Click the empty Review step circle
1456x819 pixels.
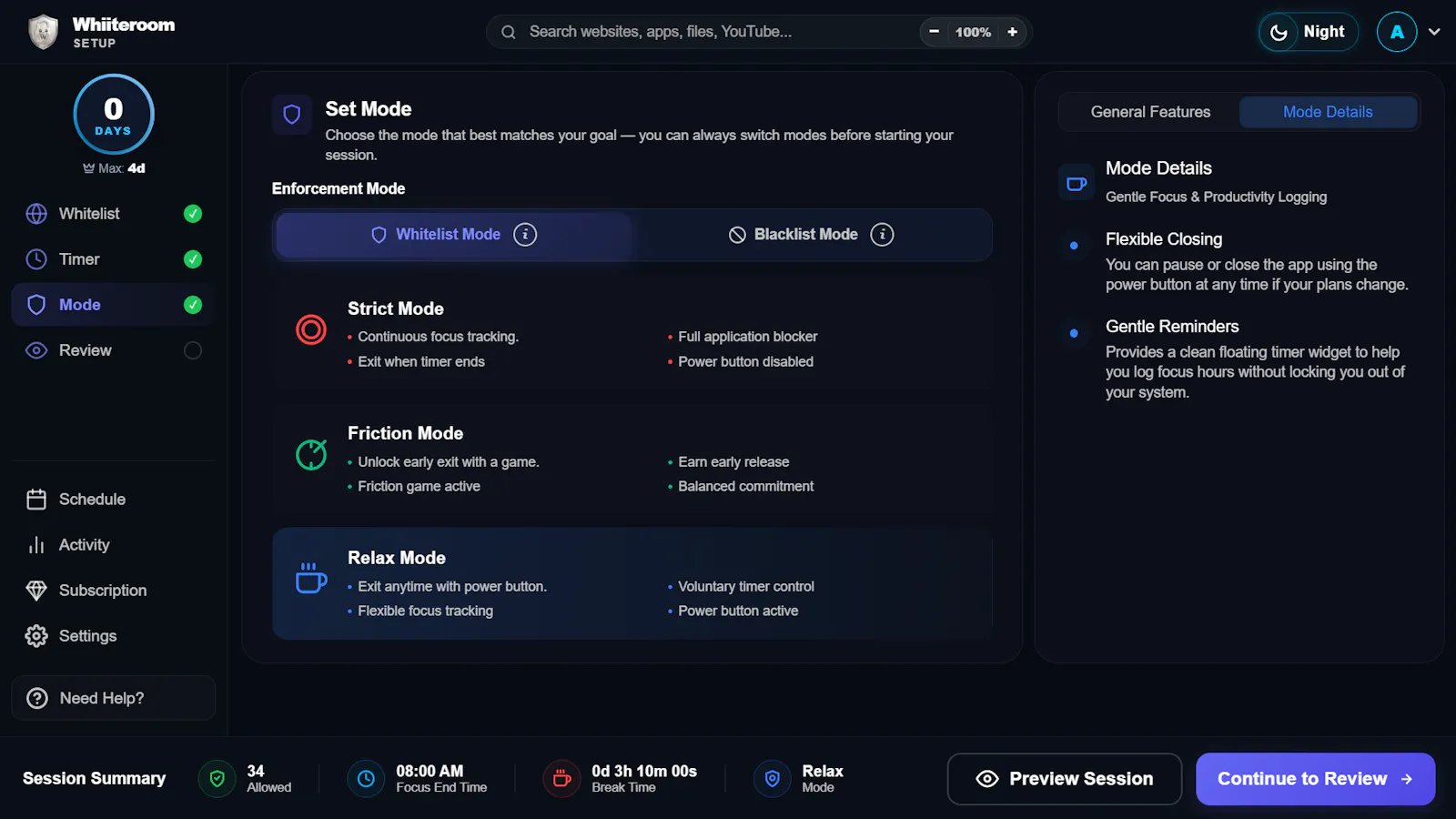click(193, 350)
